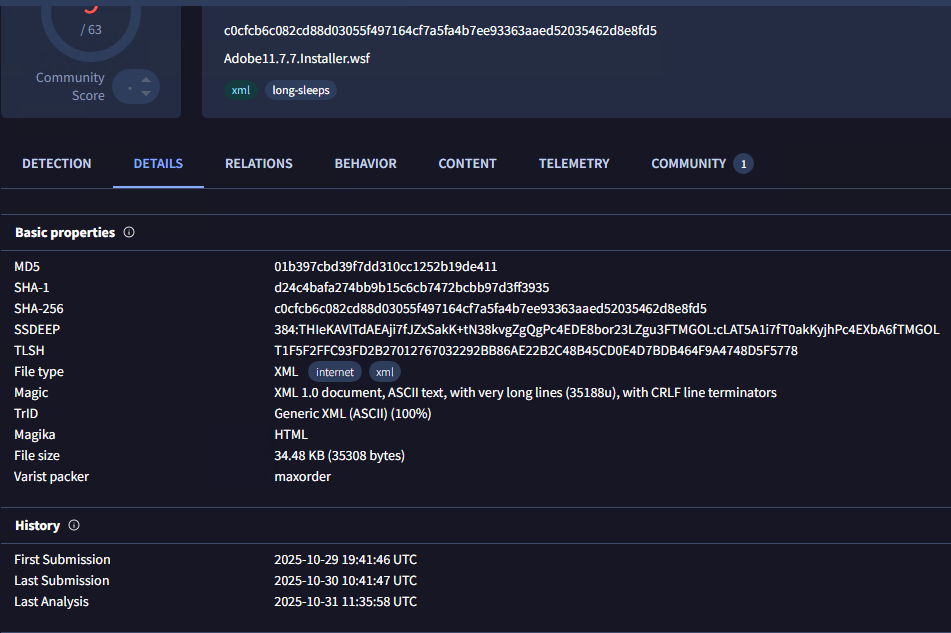This screenshot has height=633, width=951.
Task: Click the xml tag under the filename
Action: (x=241, y=90)
